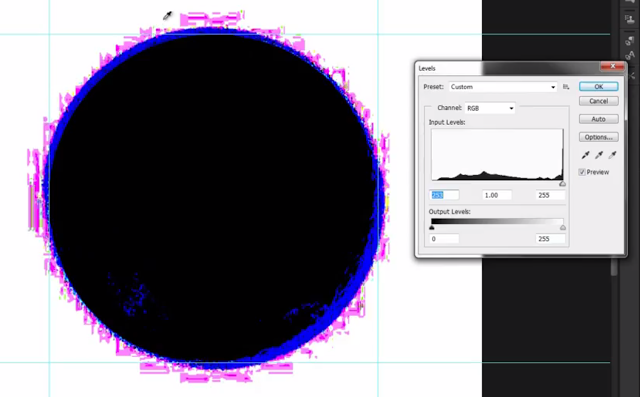Toggle the Preview checkbox
Viewport: 640px width, 397px height.
pos(582,172)
